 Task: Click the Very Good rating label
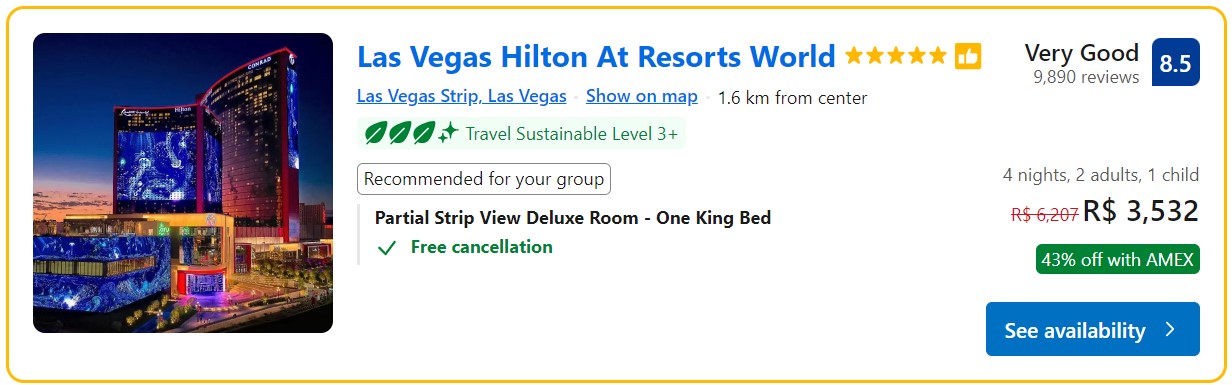[x=1082, y=53]
